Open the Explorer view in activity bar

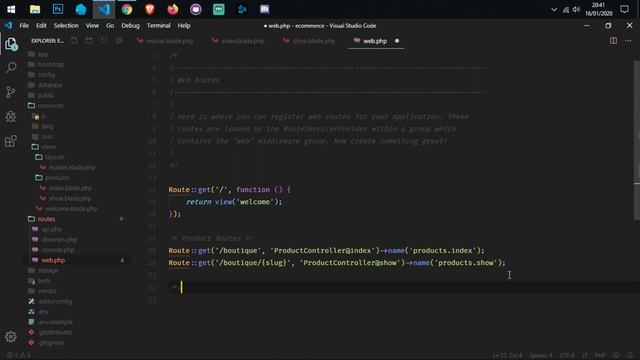click(11, 44)
